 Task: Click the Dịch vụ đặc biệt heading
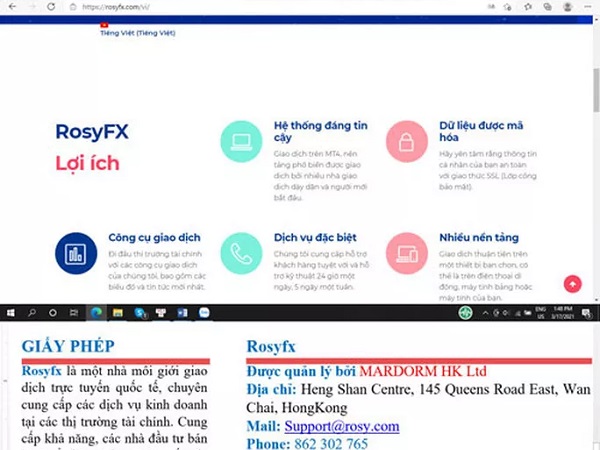click(x=315, y=238)
